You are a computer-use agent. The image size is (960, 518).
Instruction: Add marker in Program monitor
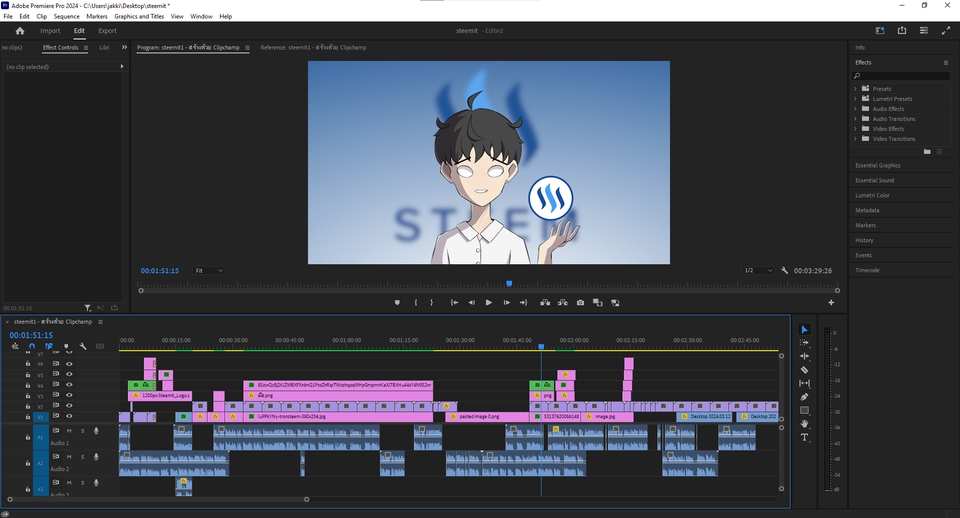[397, 302]
